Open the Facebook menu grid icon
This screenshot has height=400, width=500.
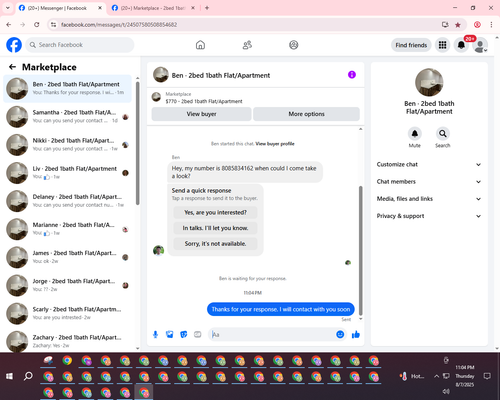tap(442, 45)
